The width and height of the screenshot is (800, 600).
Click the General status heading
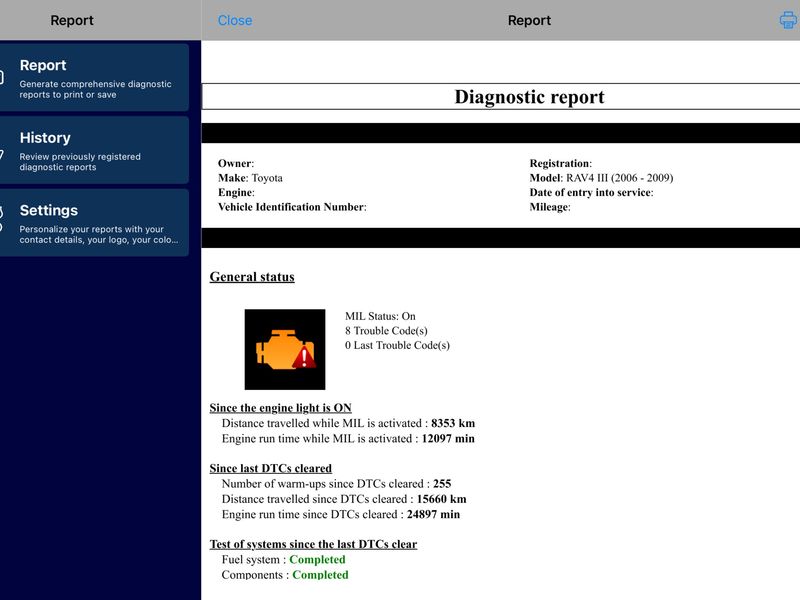[x=252, y=277]
